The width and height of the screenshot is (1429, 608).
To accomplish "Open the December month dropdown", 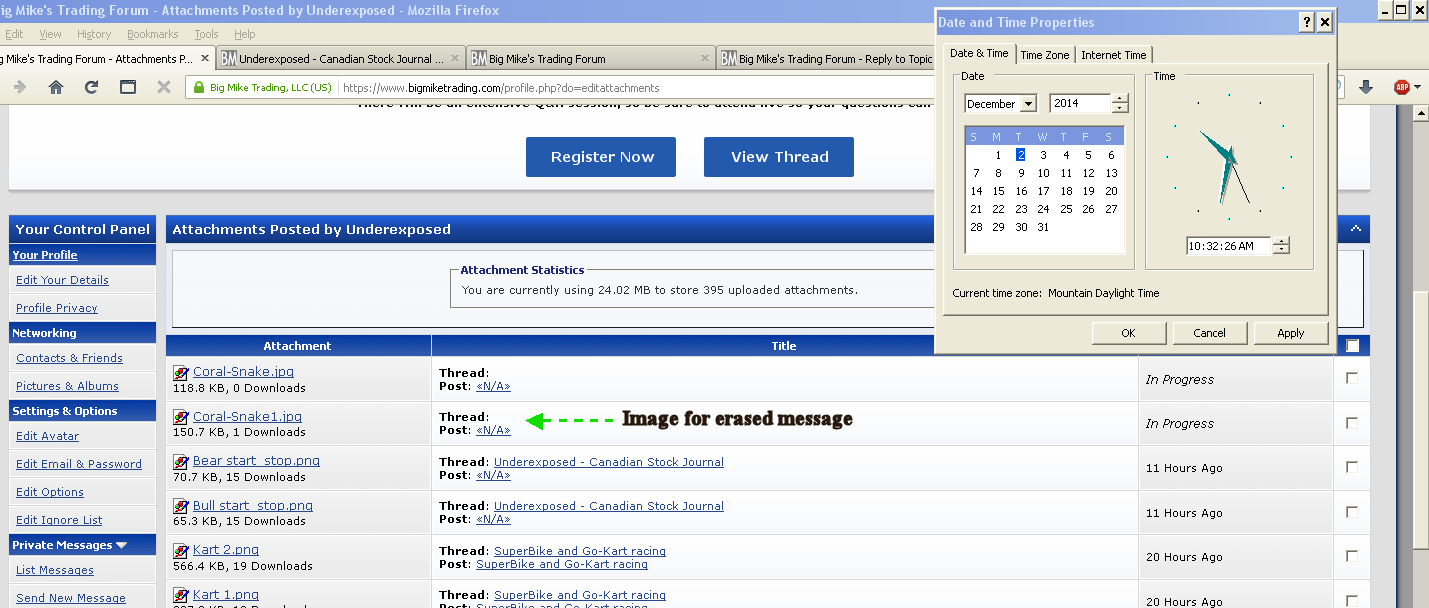I will click(1028, 104).
